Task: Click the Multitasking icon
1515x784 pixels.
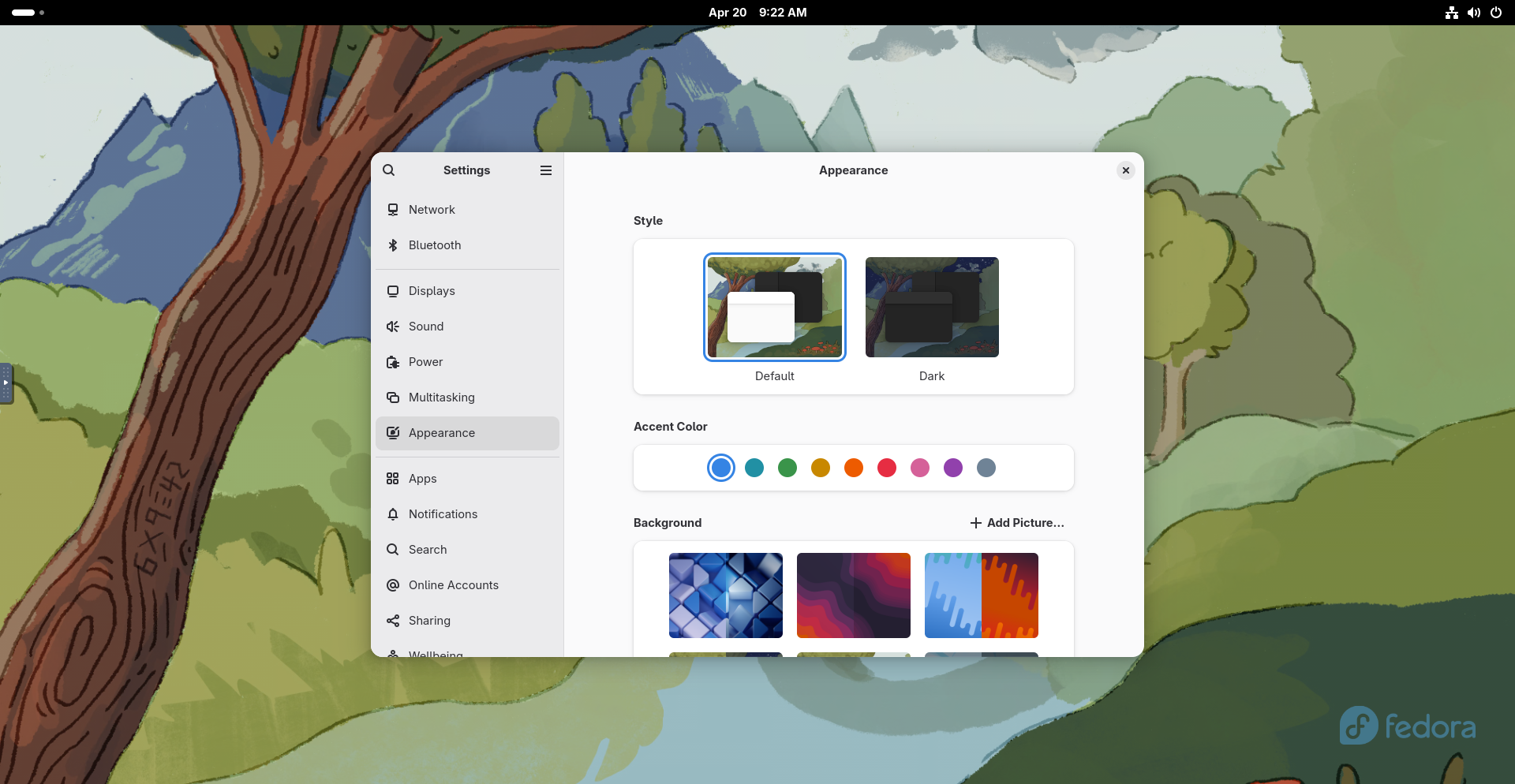Action: coord(393,398)
